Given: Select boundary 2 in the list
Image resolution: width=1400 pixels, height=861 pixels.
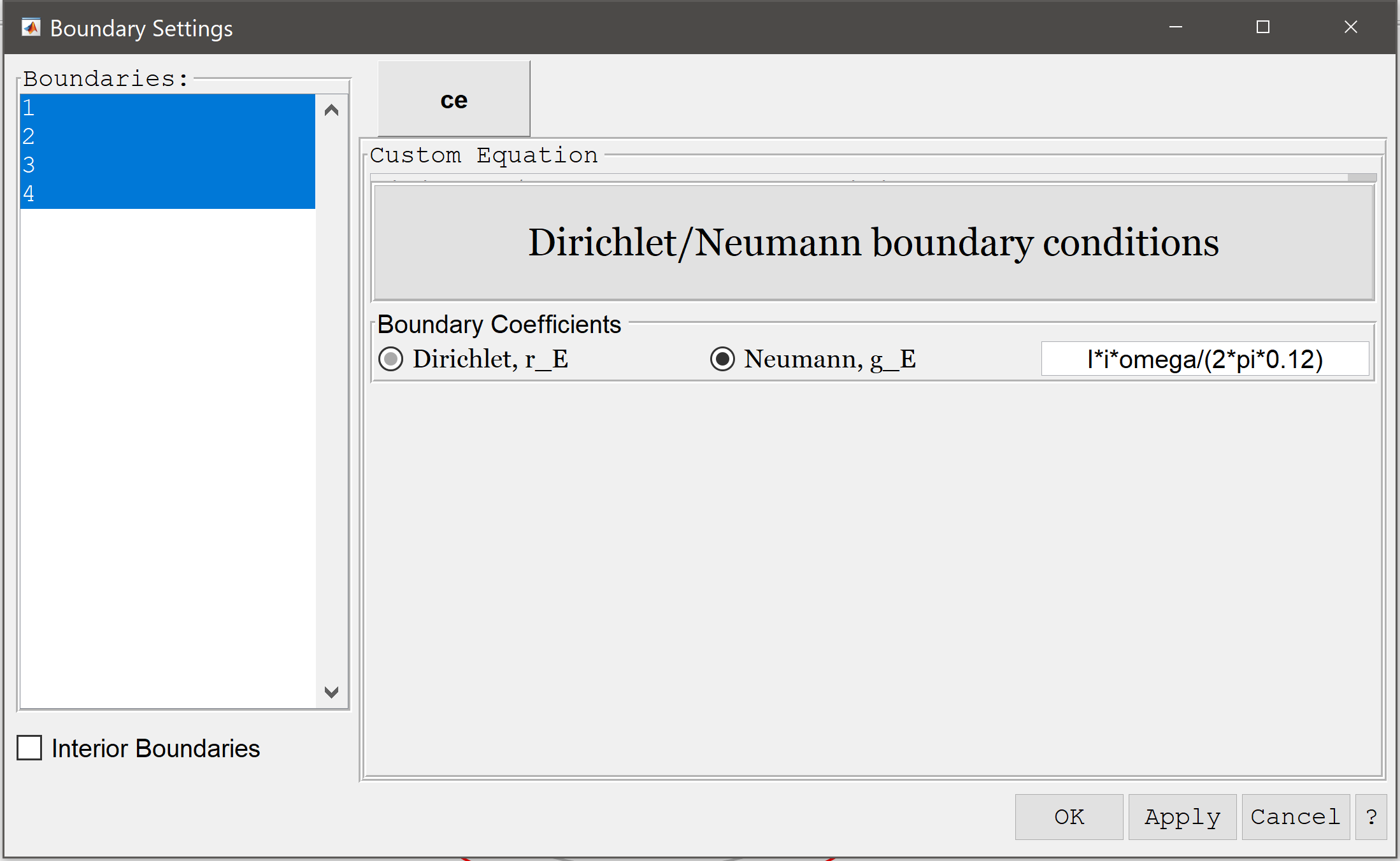Looking at the screenshot, I should pos(168,137).
